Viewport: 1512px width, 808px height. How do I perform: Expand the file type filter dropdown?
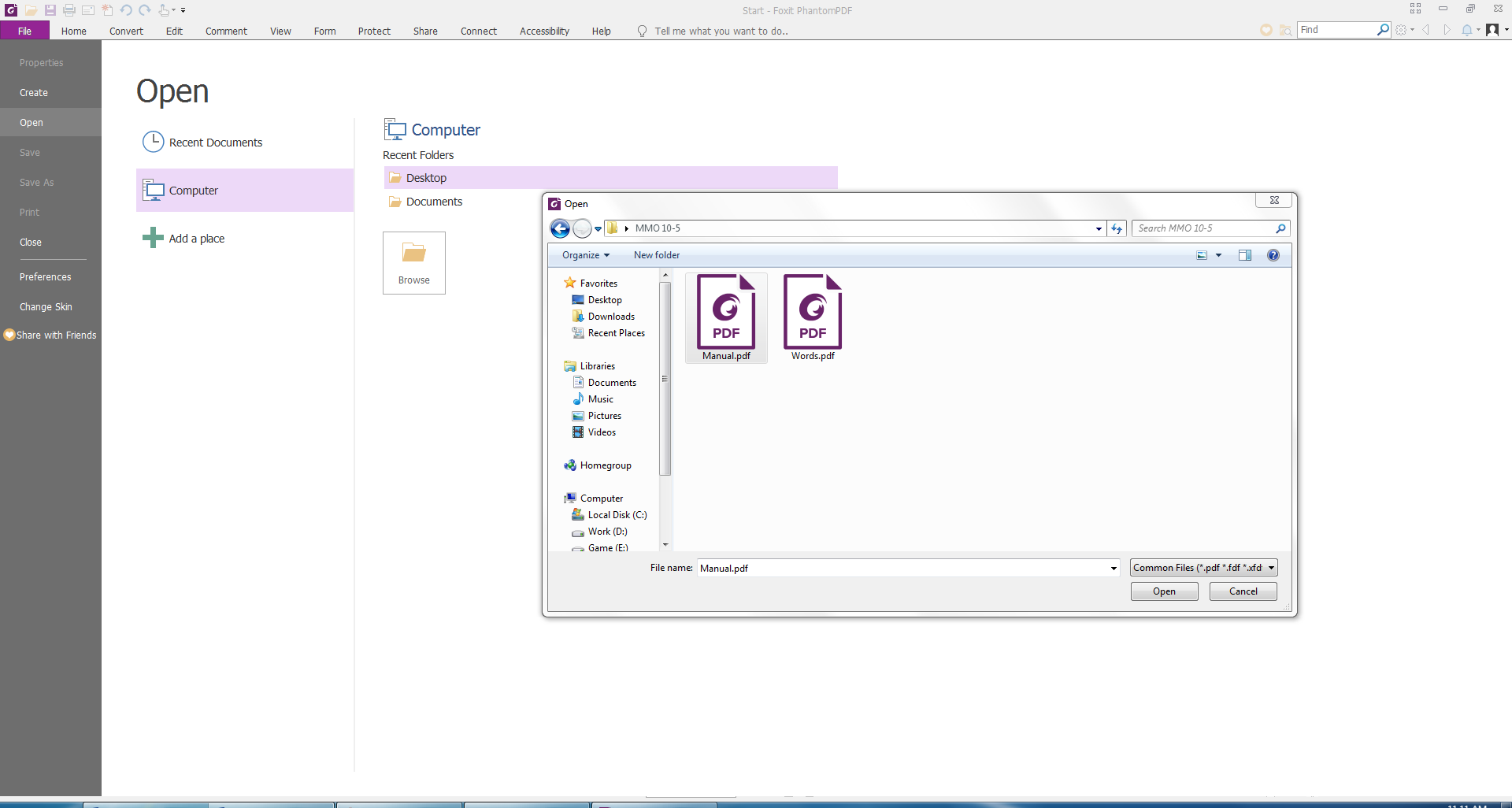[x=1271, y=568]
